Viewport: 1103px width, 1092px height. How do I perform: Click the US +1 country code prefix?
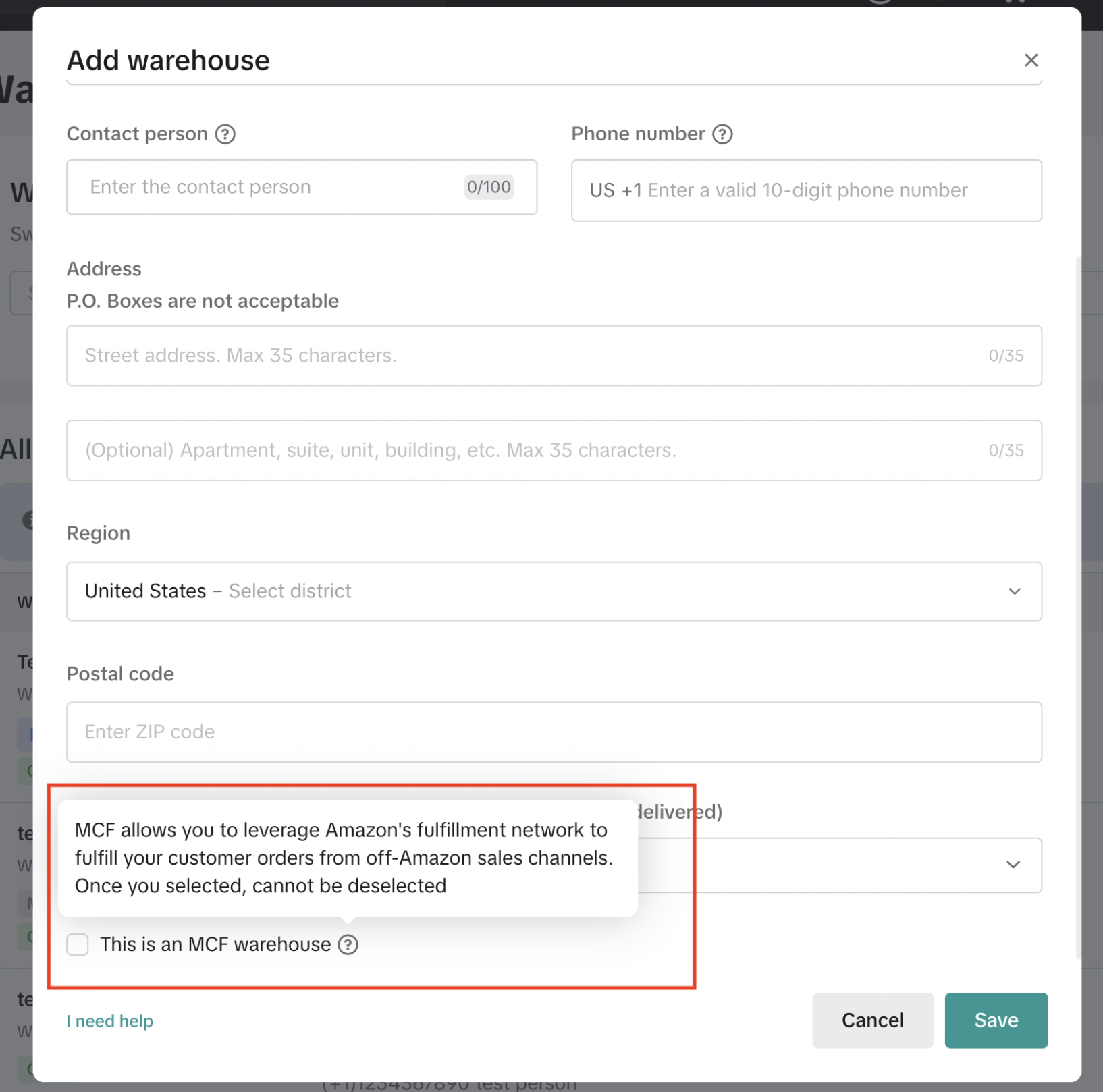615,191
